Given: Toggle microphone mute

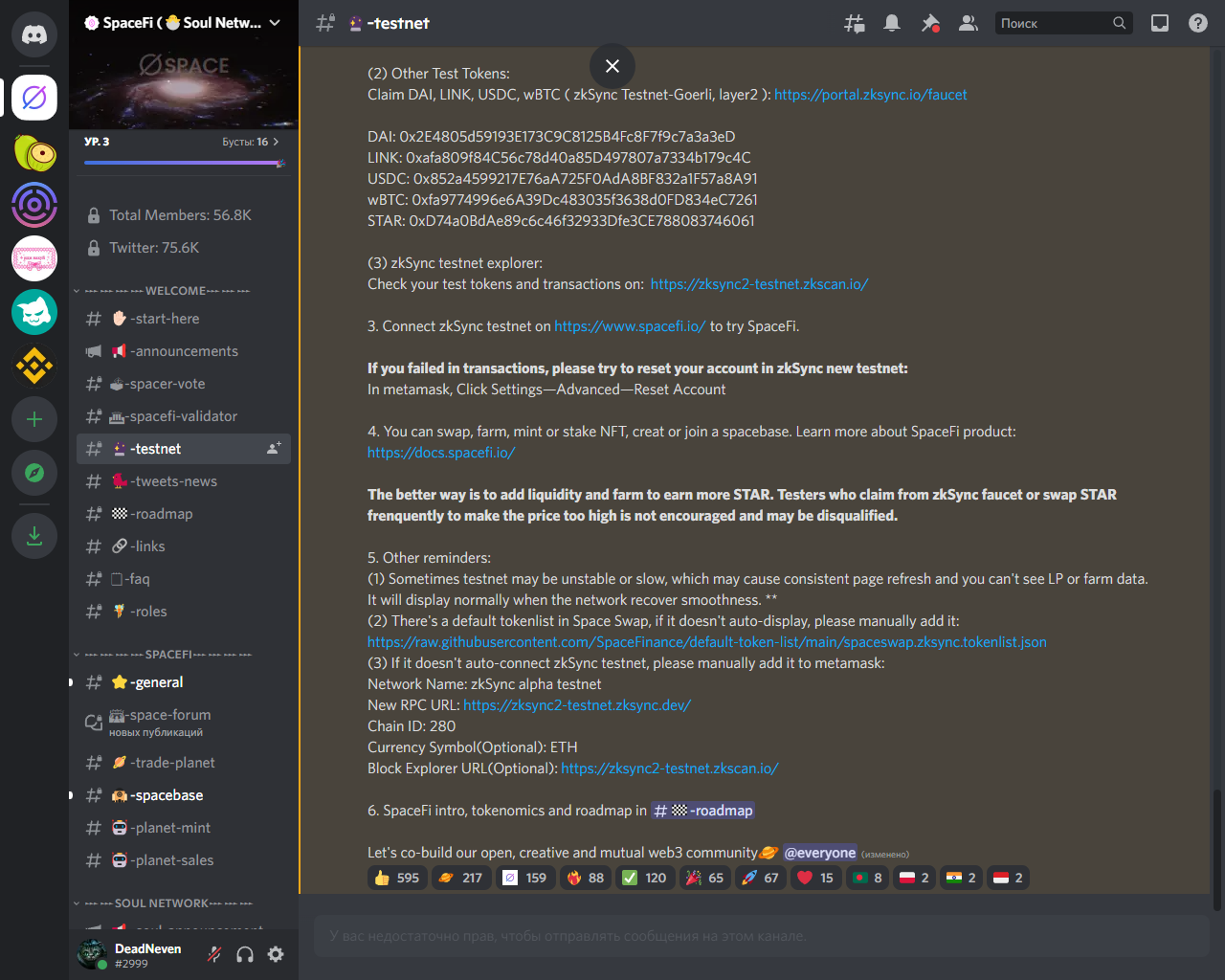Looking at the screenshot, I should (214, 954).
